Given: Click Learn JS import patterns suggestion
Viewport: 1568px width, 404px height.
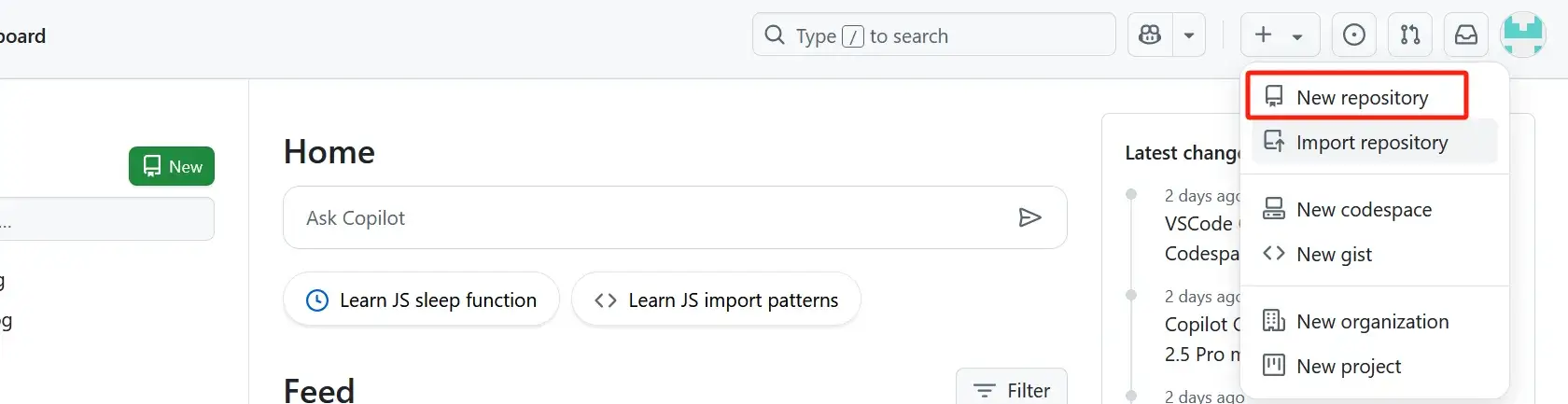Looking at the screenshot, I should click(x=716, y=300).
